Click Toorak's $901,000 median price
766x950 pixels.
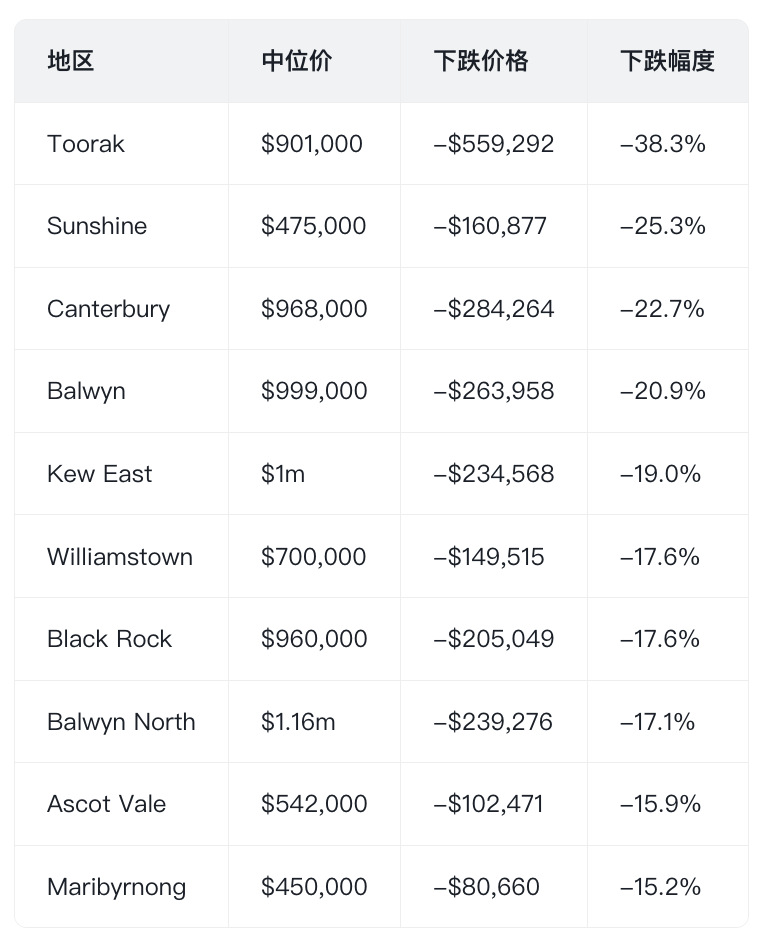[312, 144]
